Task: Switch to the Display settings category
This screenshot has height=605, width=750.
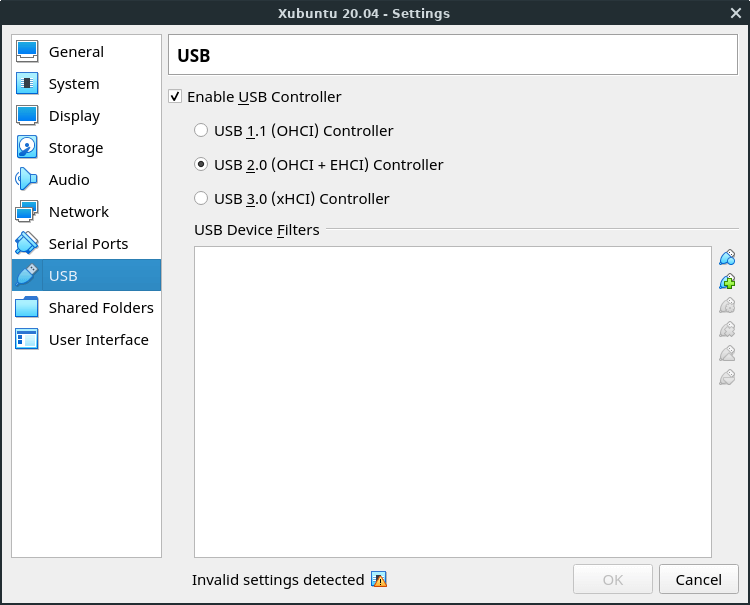Action: click(x=74, y=116)
